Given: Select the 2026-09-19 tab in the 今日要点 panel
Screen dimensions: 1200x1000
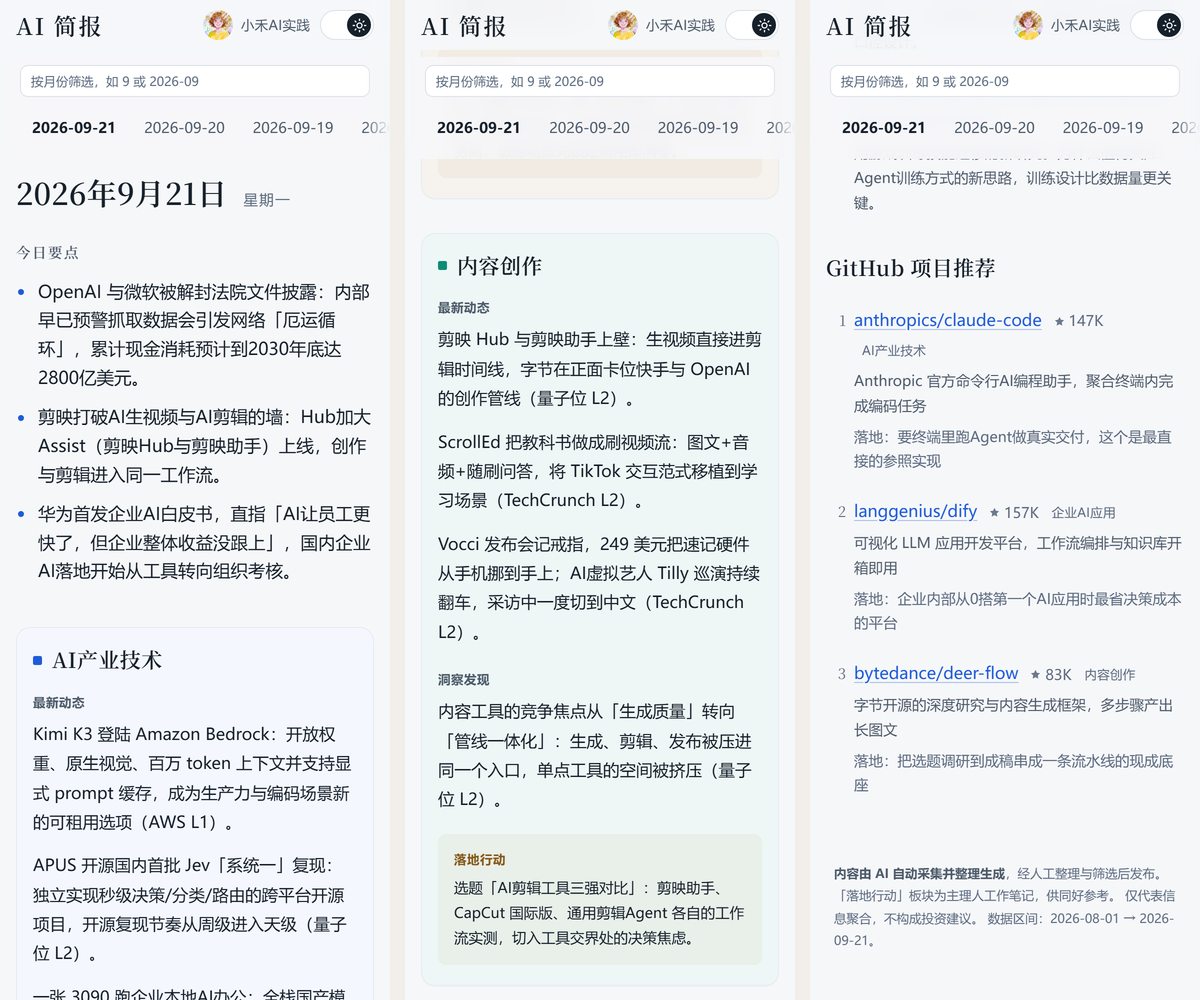Looking at the screenshot, I should point(292,128).
